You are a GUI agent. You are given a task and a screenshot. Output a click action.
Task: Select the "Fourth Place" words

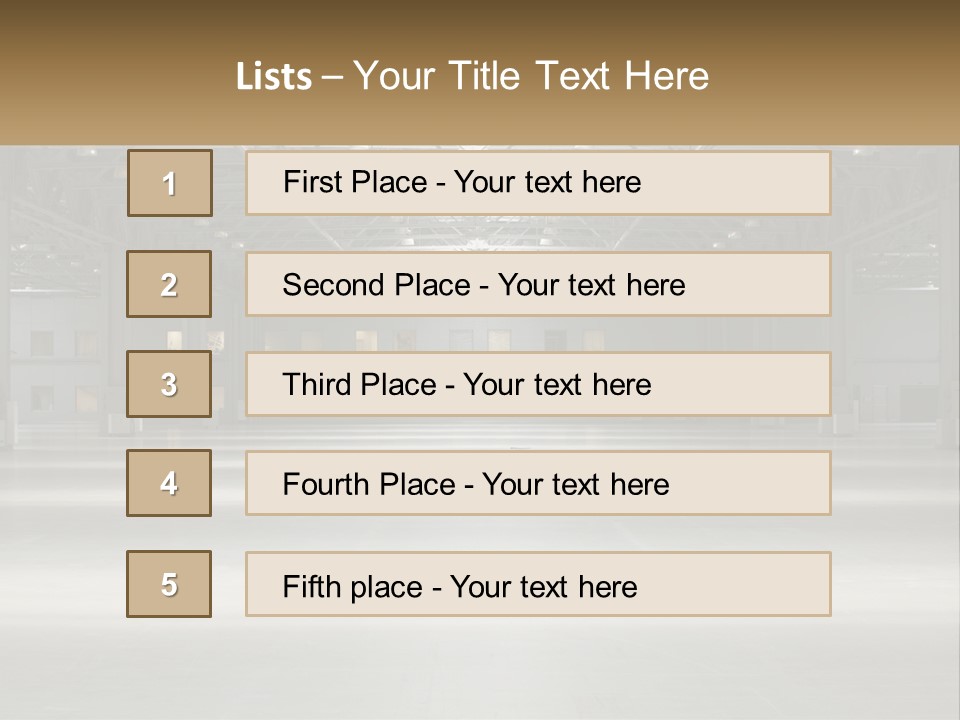click(369, 484)
